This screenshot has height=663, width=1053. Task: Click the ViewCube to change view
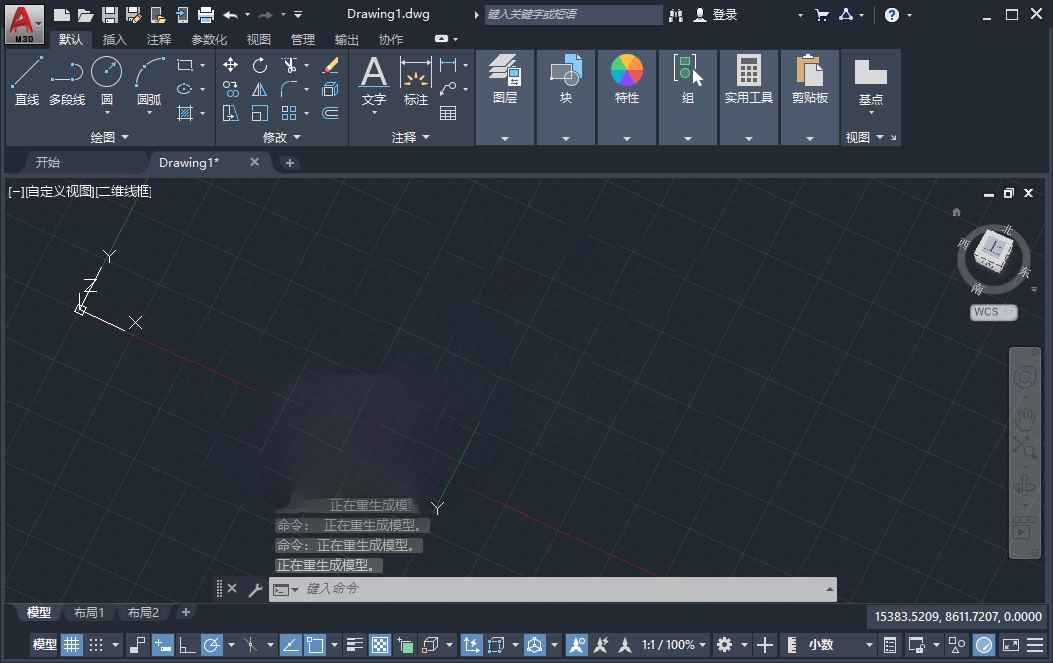pyautogui.click(x=994, y=251)
